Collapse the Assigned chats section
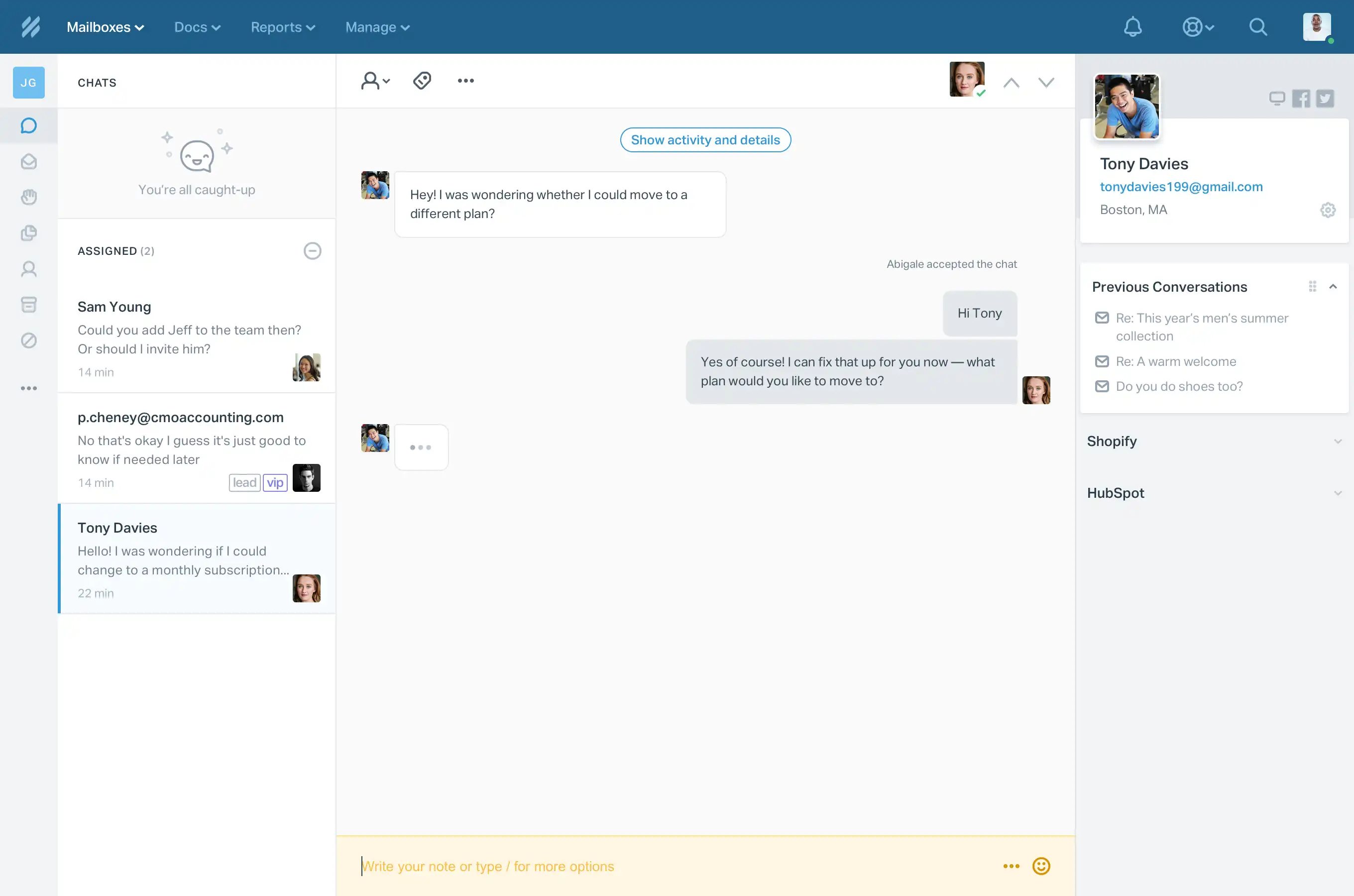1354x896 pixels. point(312,251)
